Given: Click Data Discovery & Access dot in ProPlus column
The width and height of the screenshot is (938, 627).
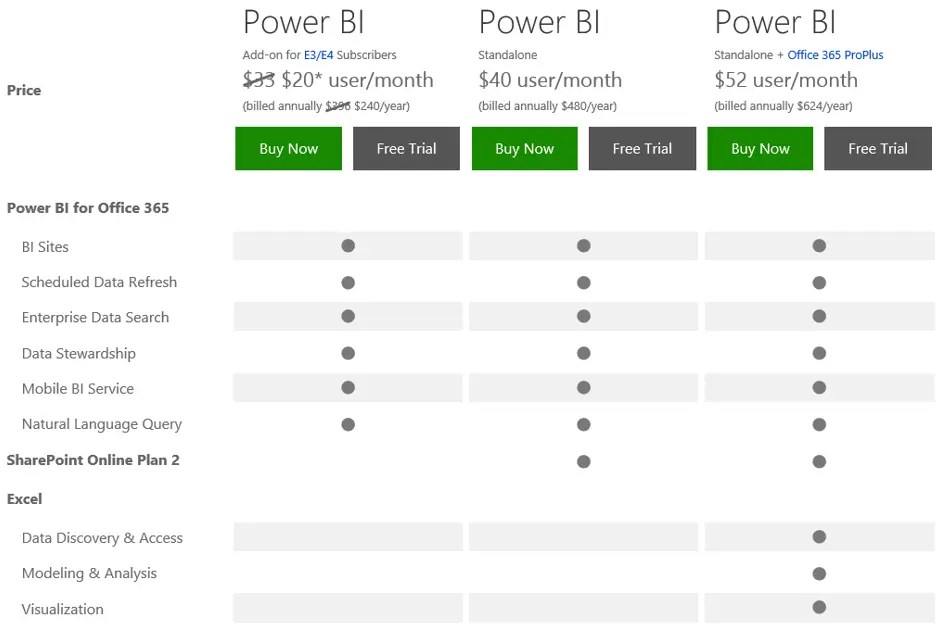Looking at the screenshot, I should 820,537.
